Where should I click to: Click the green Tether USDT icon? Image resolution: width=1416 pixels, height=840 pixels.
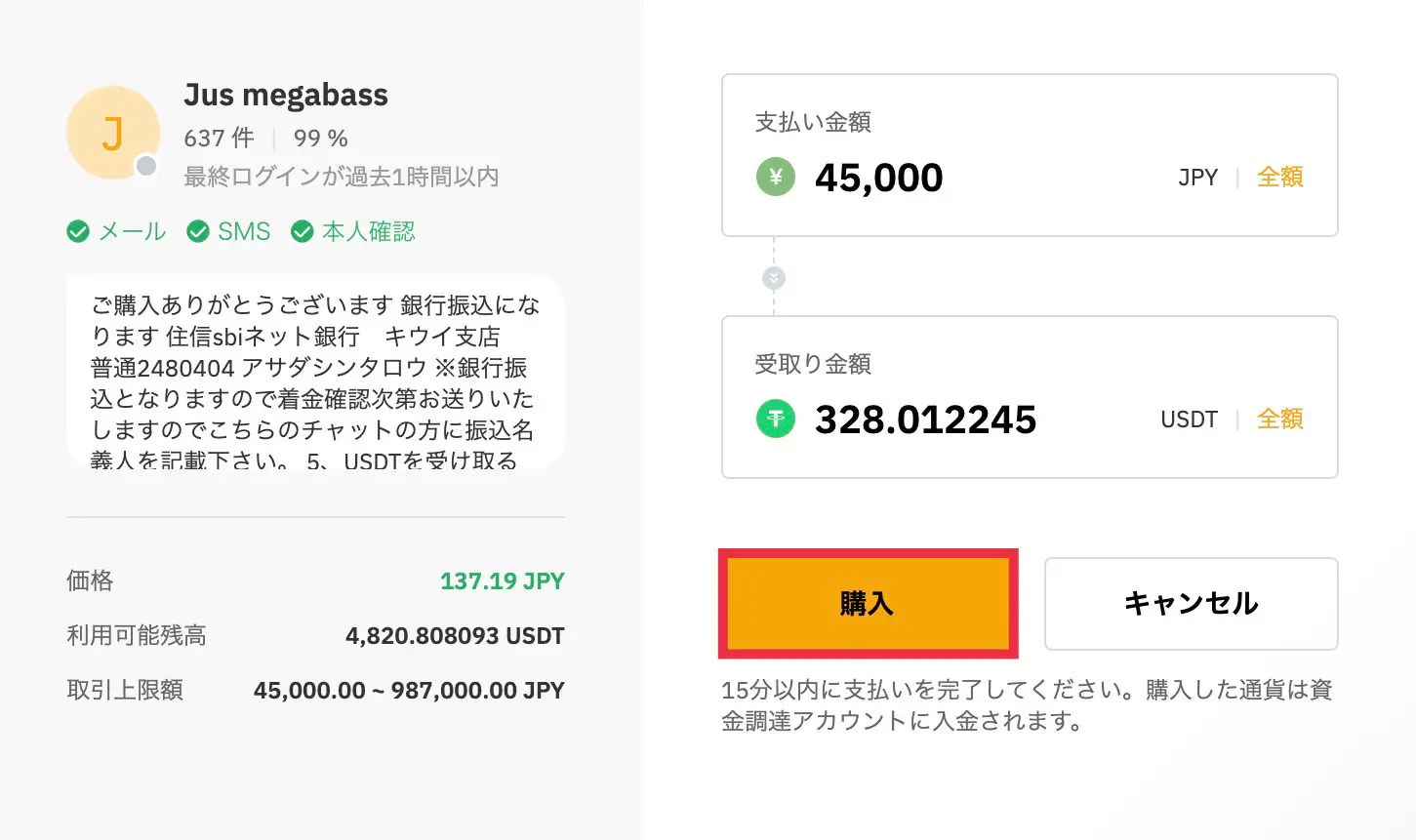point(776,419)
